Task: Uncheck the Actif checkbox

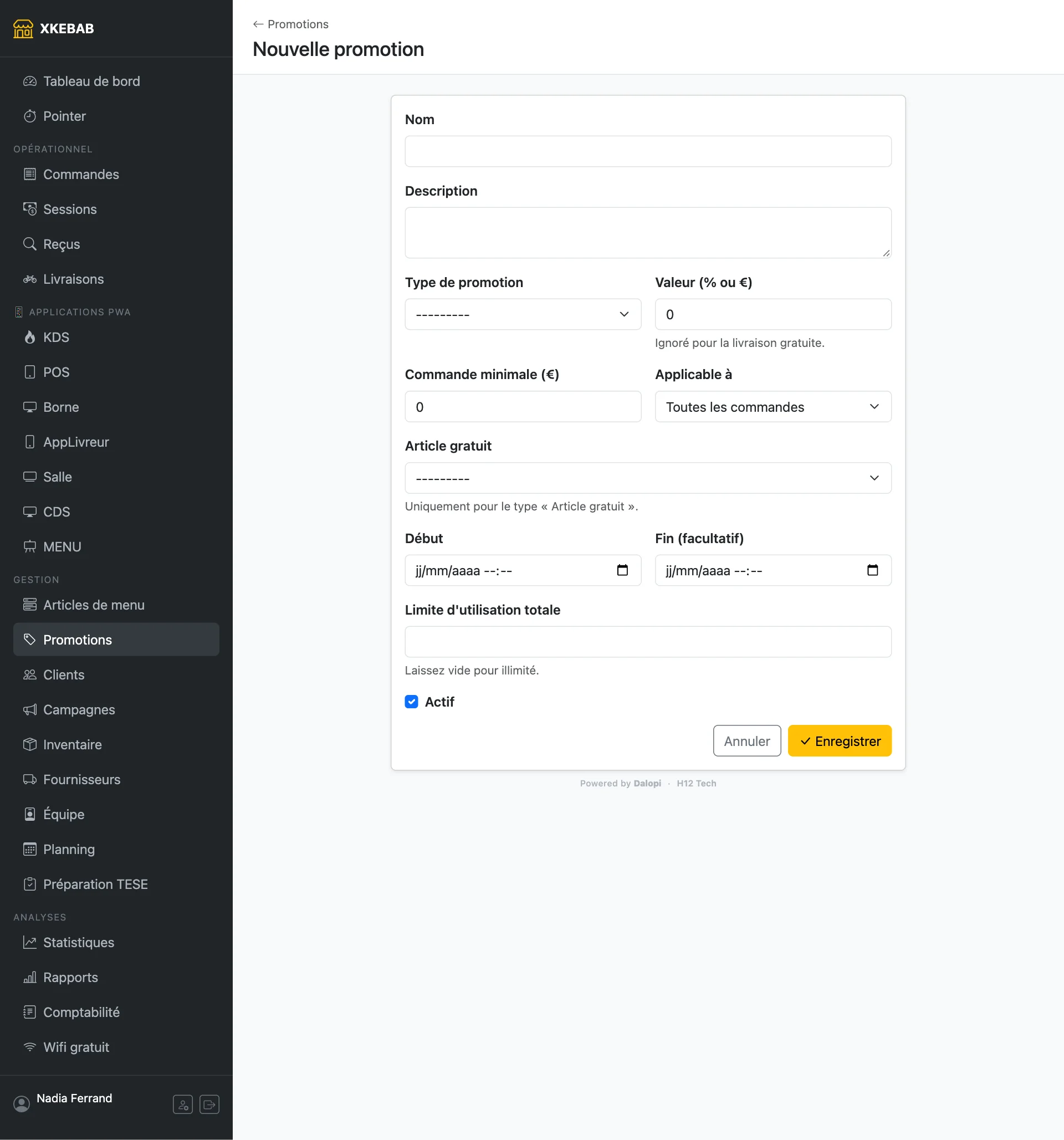Action: coord(412,702)
